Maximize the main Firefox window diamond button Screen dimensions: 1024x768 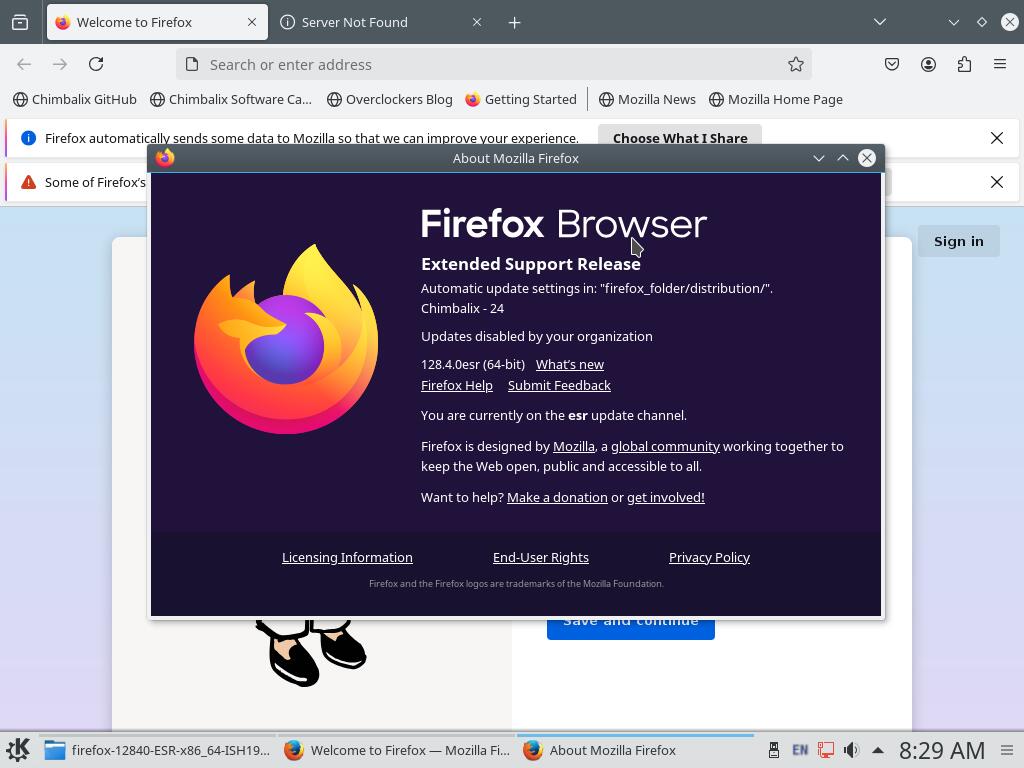982,22
